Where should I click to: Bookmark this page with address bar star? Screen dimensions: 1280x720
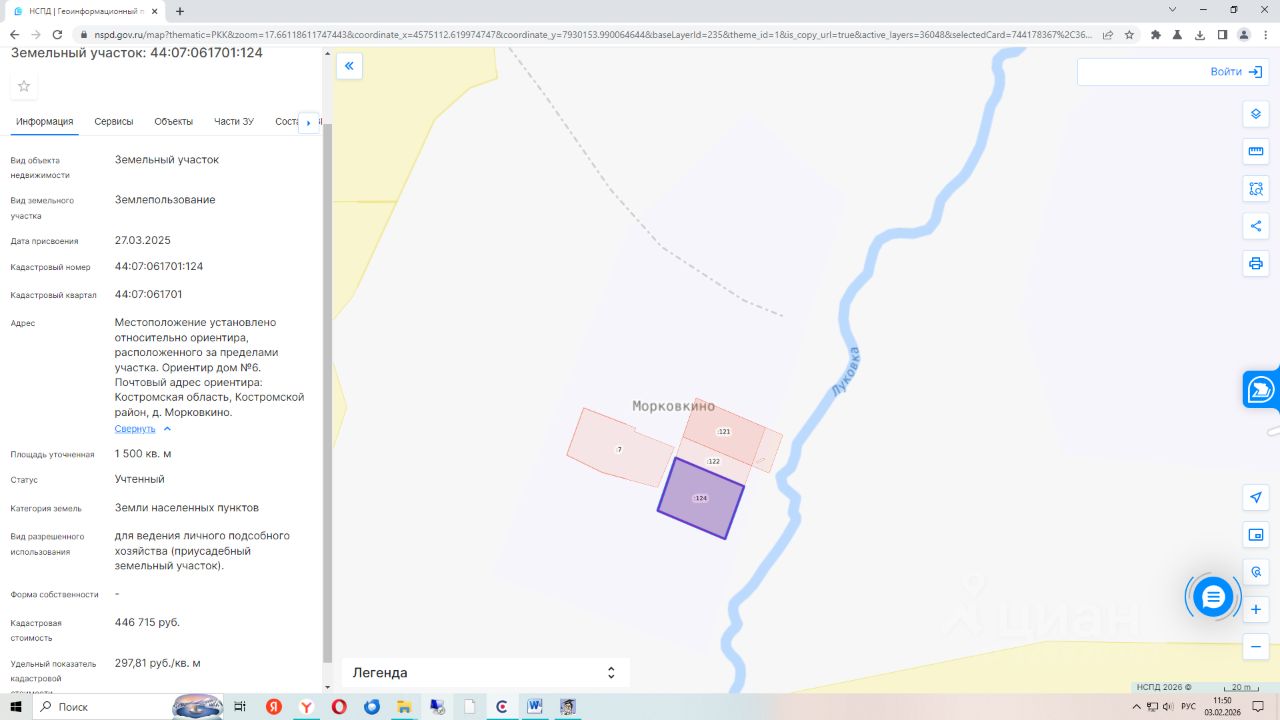[1129, 35]
